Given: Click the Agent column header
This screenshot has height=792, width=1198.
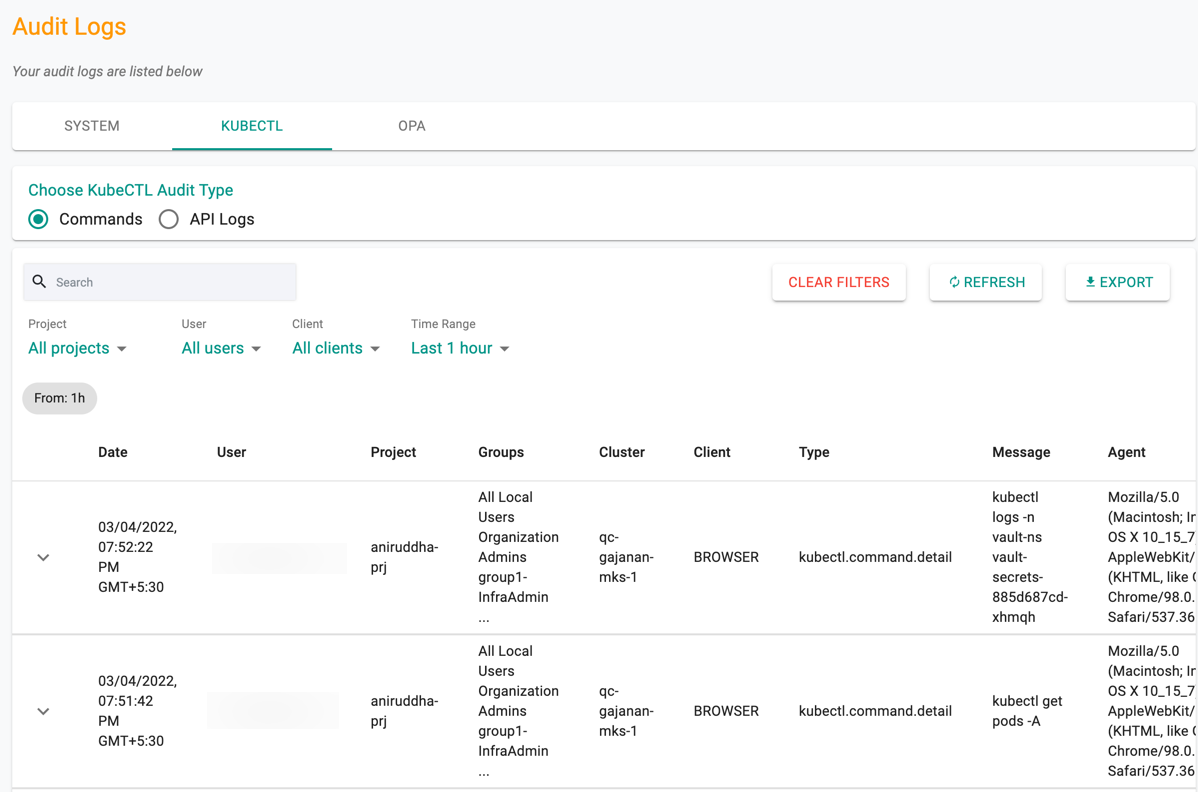Looking at the screenshot, I should click(1127, 452).
